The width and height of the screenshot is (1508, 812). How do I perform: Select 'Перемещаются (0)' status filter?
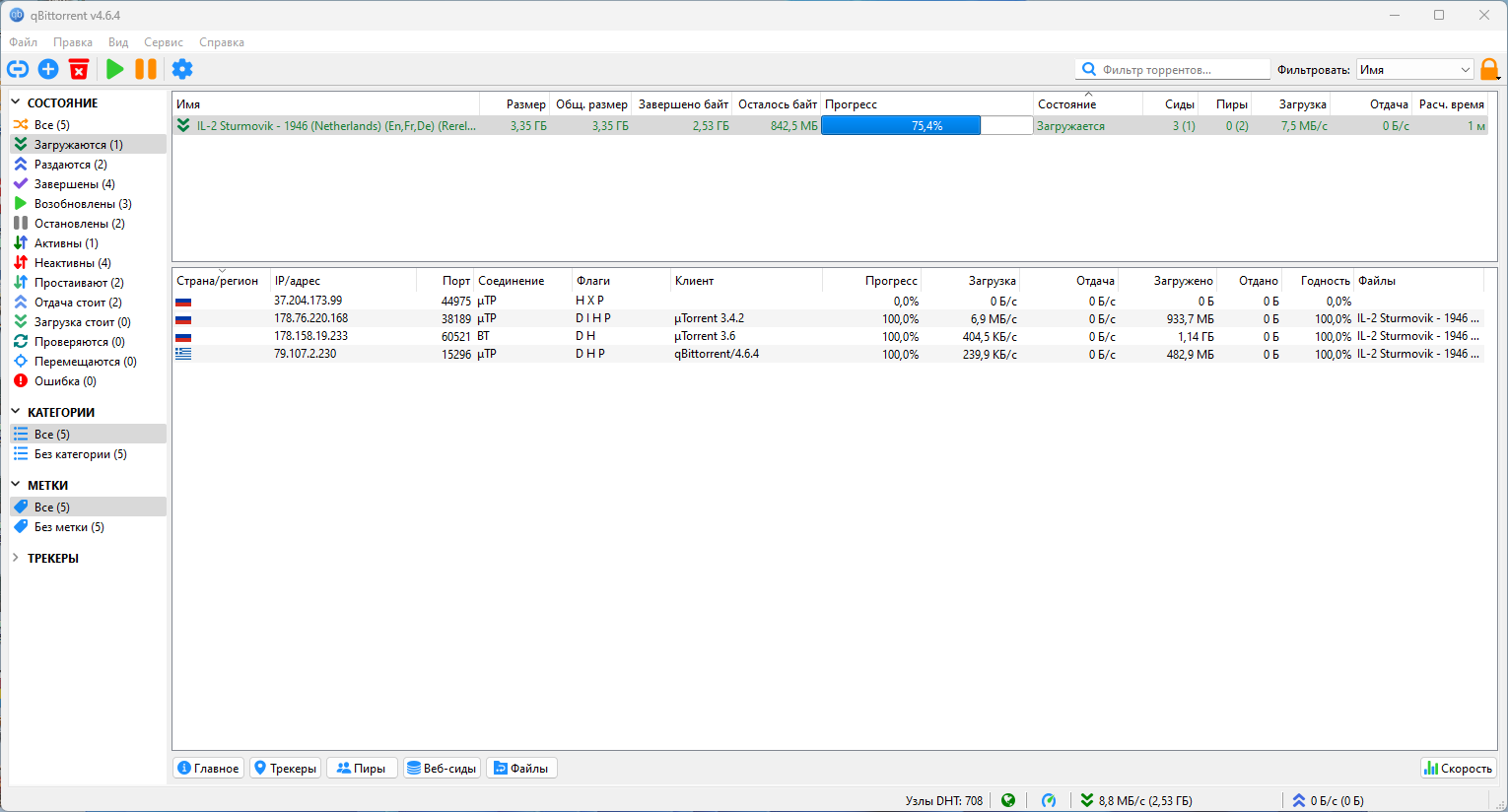[x=88, y=362]
